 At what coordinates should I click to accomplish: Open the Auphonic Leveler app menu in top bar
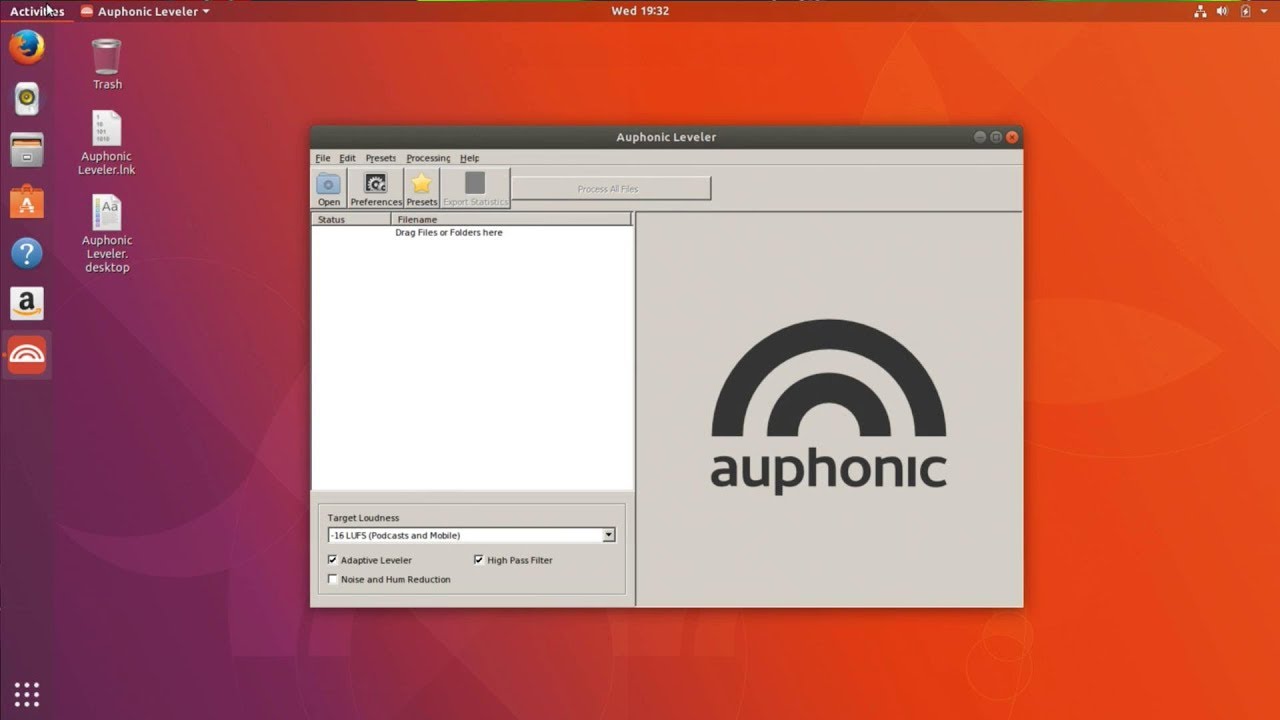coord(145,11)
